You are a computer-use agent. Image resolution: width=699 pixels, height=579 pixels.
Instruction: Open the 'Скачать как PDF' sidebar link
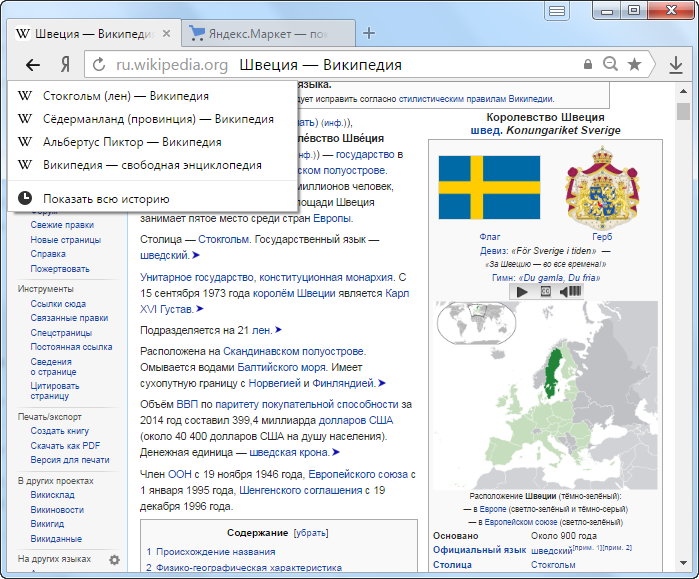point(65,445)
